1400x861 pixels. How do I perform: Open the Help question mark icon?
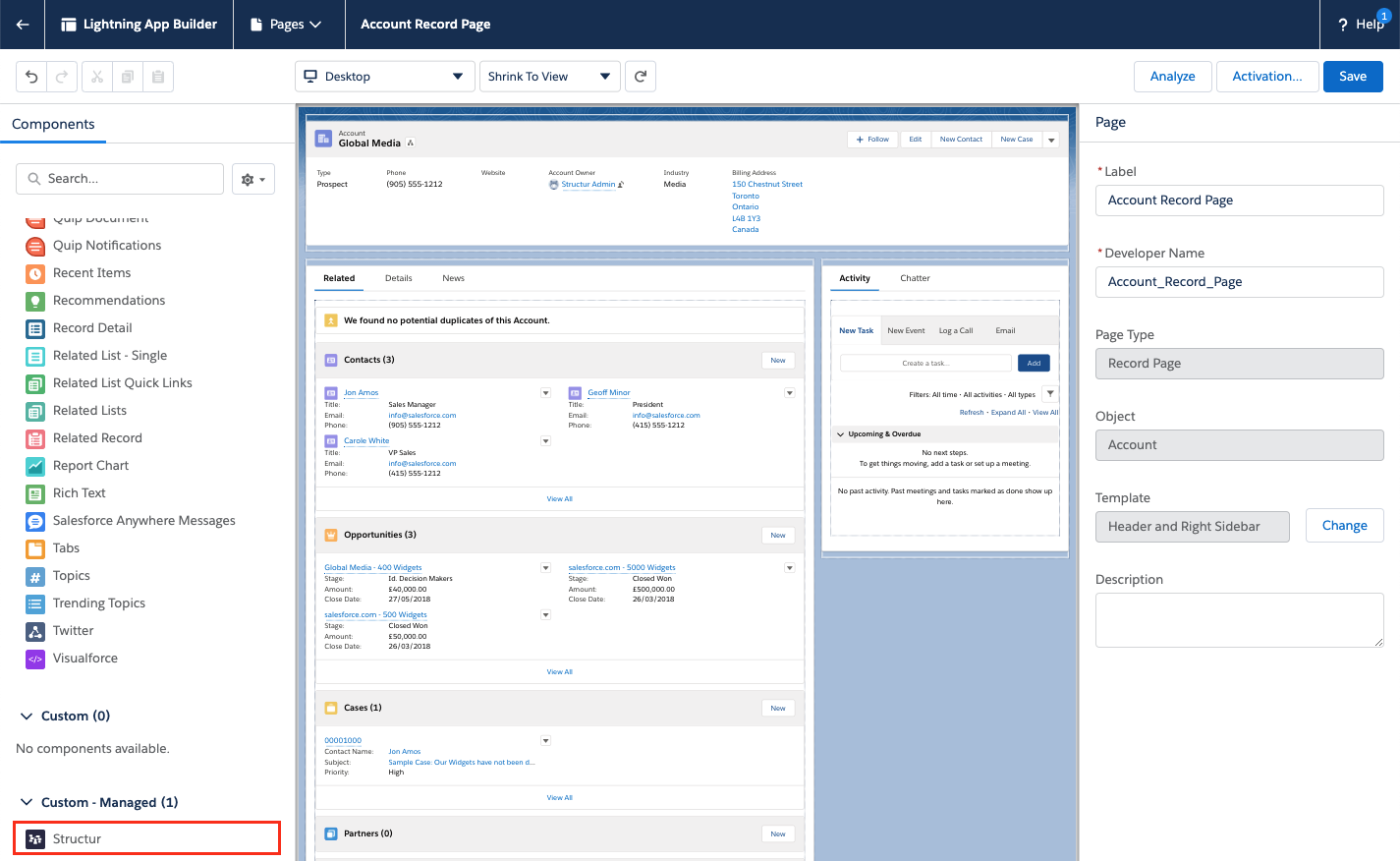point(1343,25)
